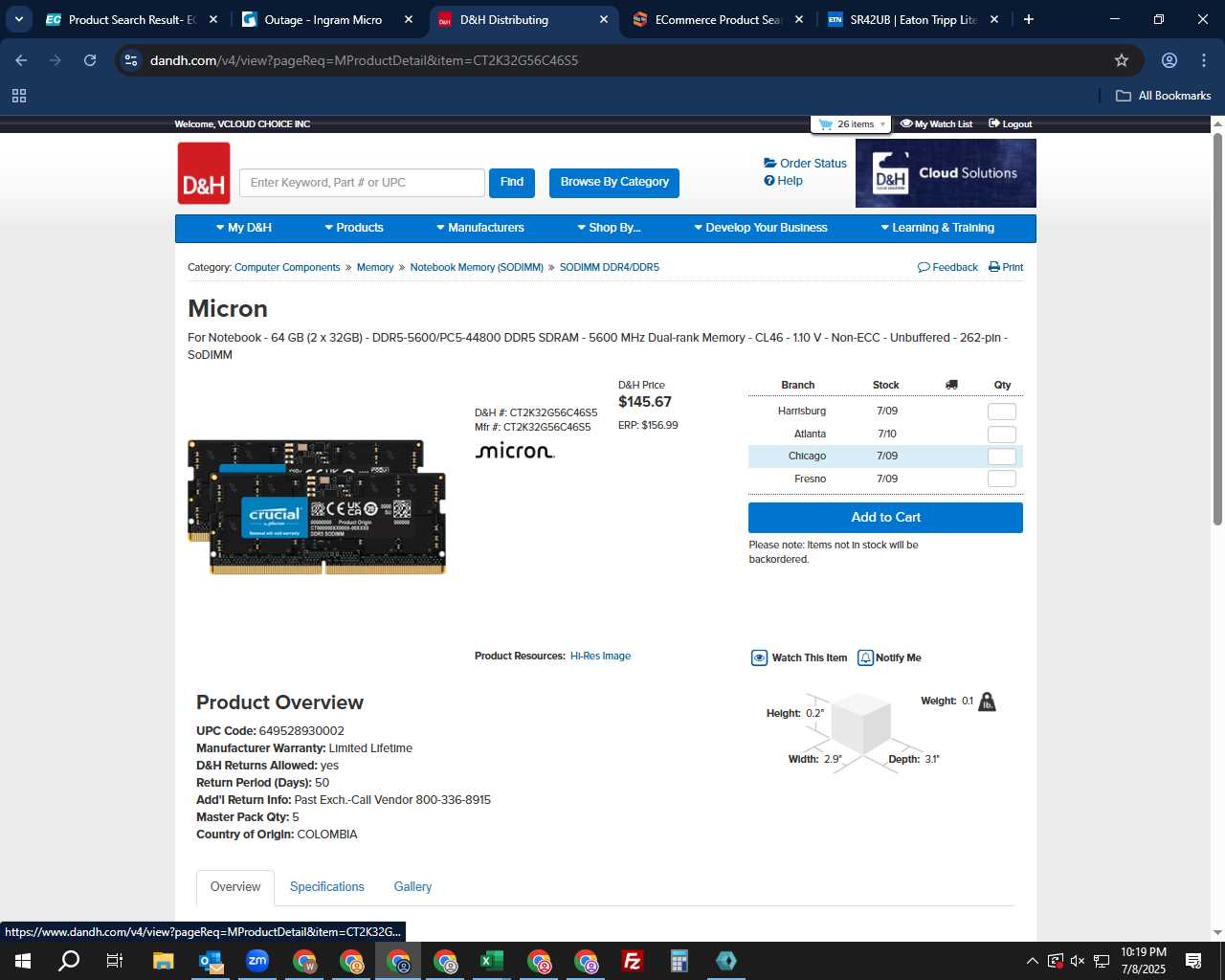1225x980 pixels.
Task: Click the D&H Cloud Solutions banner
Action: tap(946, 173)
